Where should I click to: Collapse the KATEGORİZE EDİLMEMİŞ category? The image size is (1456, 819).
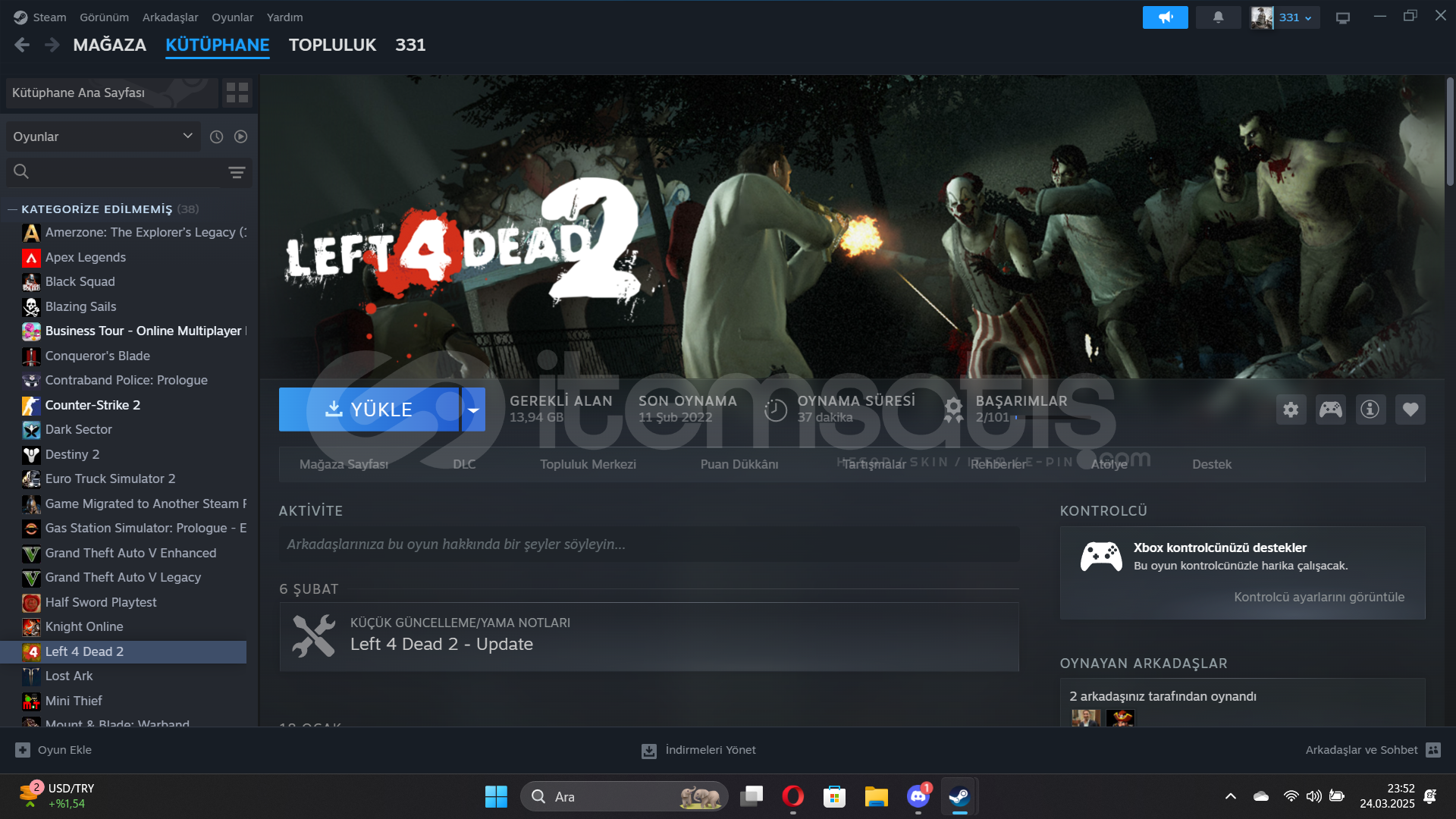point(12,209)
